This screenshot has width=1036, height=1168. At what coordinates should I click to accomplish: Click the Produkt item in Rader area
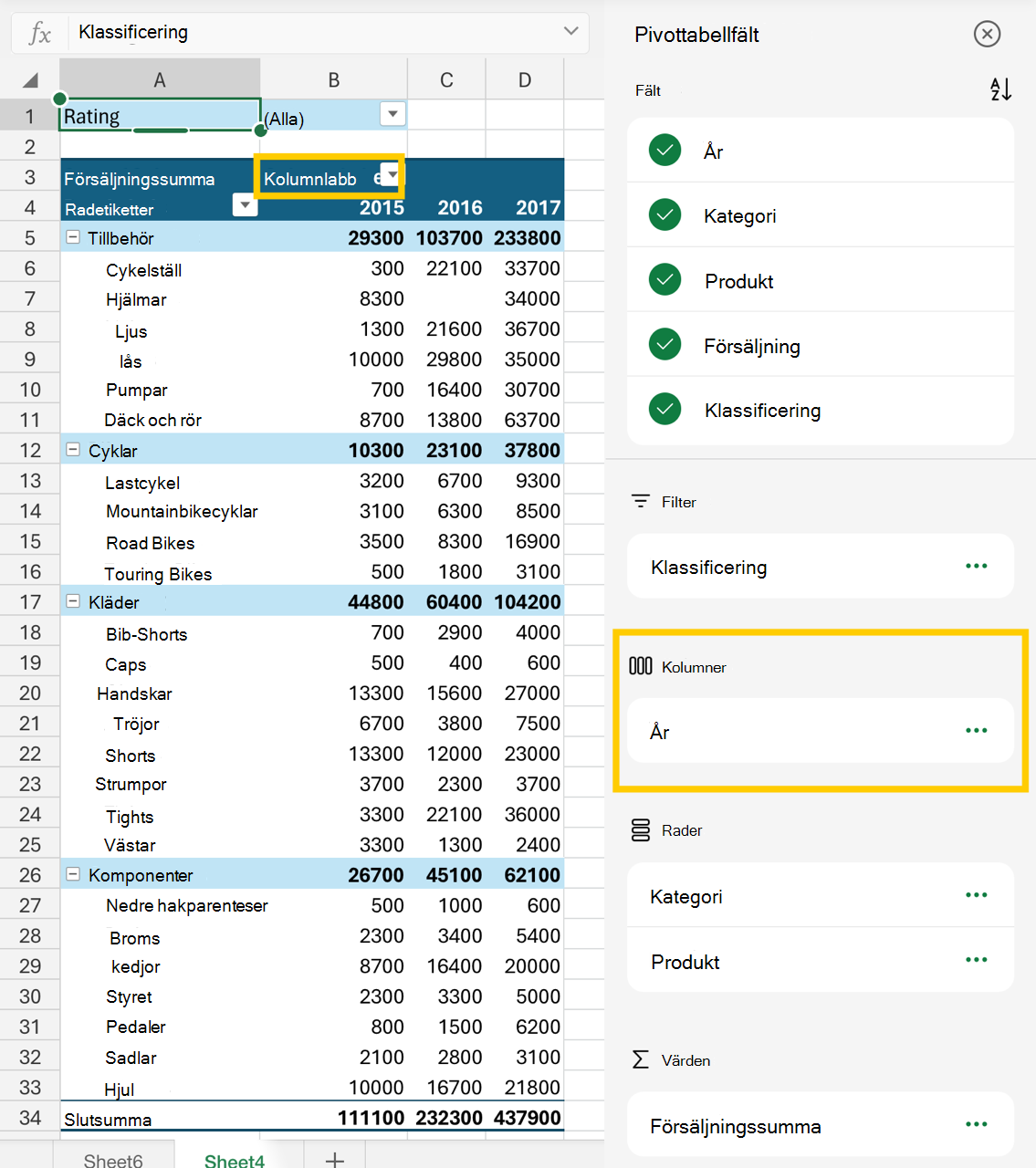point(821,960)
